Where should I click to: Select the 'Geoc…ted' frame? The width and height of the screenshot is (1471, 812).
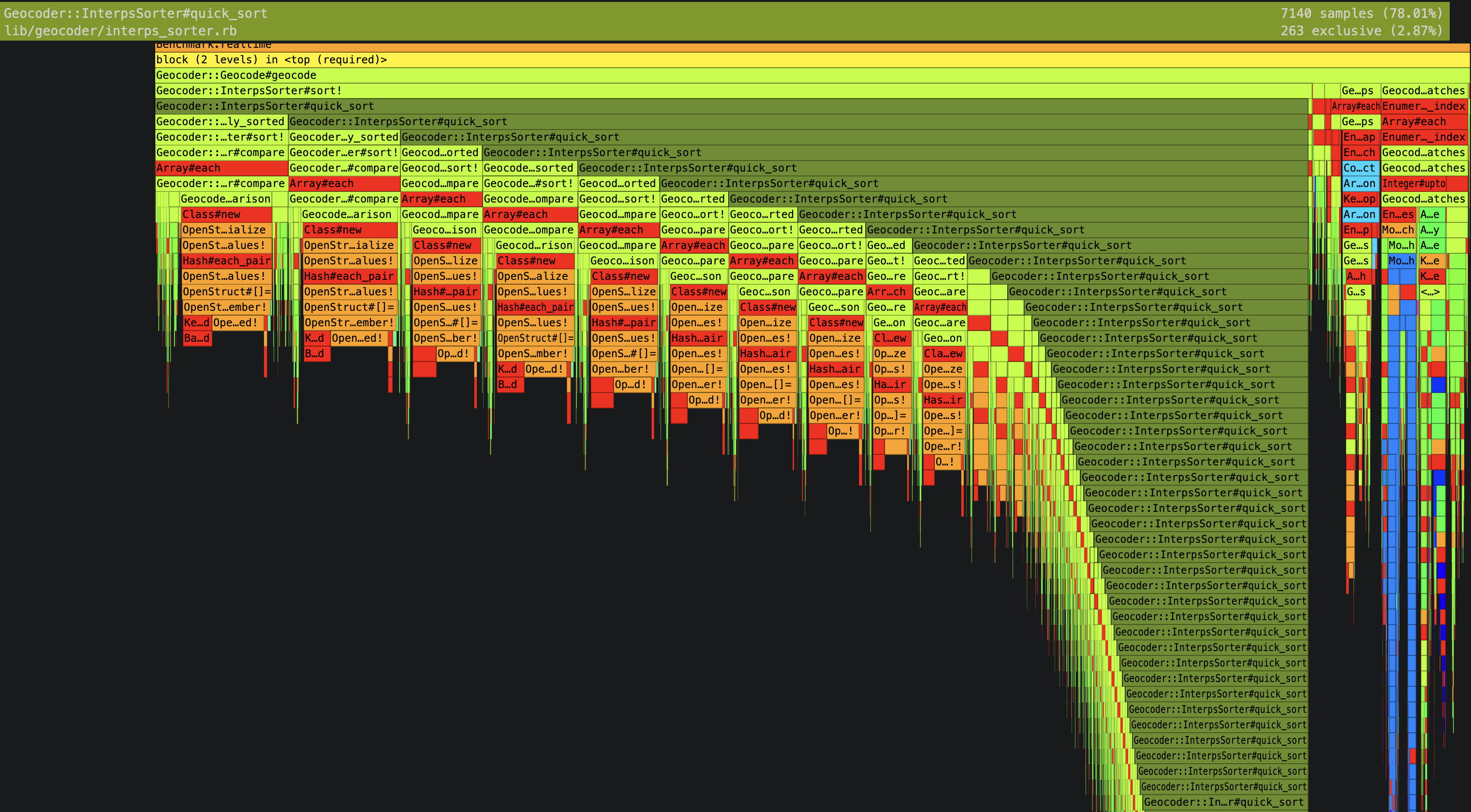(x=940, y=261)
